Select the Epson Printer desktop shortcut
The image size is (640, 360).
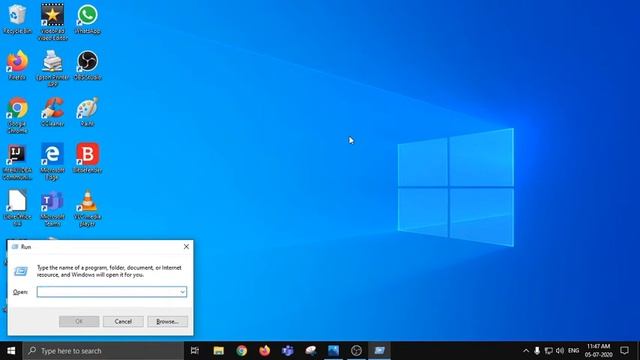[x=52, y=68]
